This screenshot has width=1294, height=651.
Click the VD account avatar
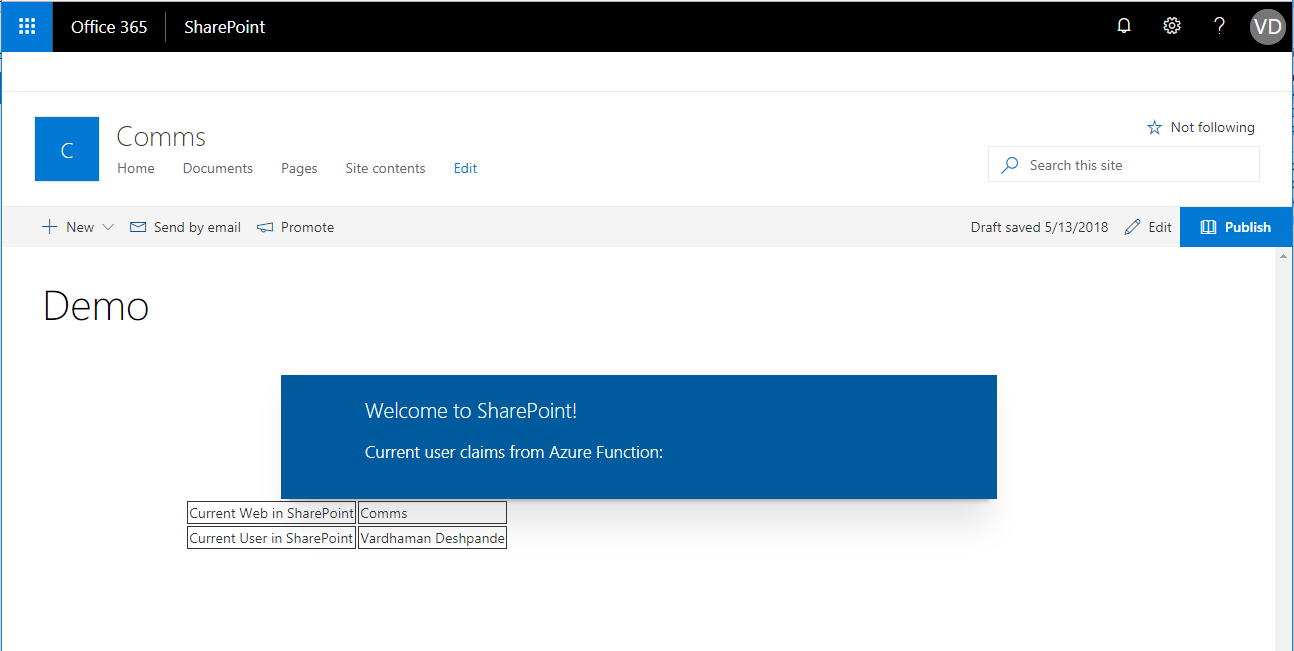coord(1266,26)
